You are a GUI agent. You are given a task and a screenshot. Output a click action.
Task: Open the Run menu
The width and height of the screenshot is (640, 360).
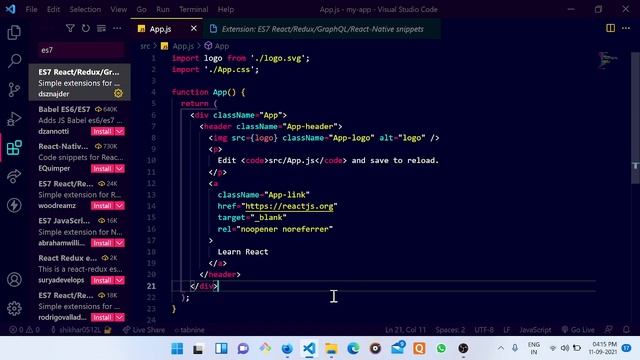[x=162, y=9]
